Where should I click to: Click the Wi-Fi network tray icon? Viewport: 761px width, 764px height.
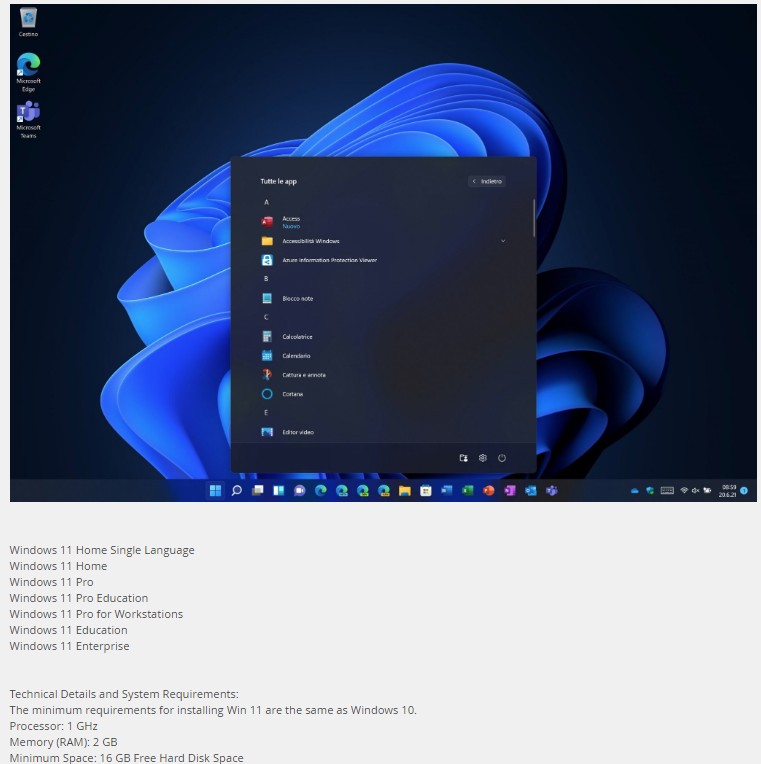tap(684, 491)
